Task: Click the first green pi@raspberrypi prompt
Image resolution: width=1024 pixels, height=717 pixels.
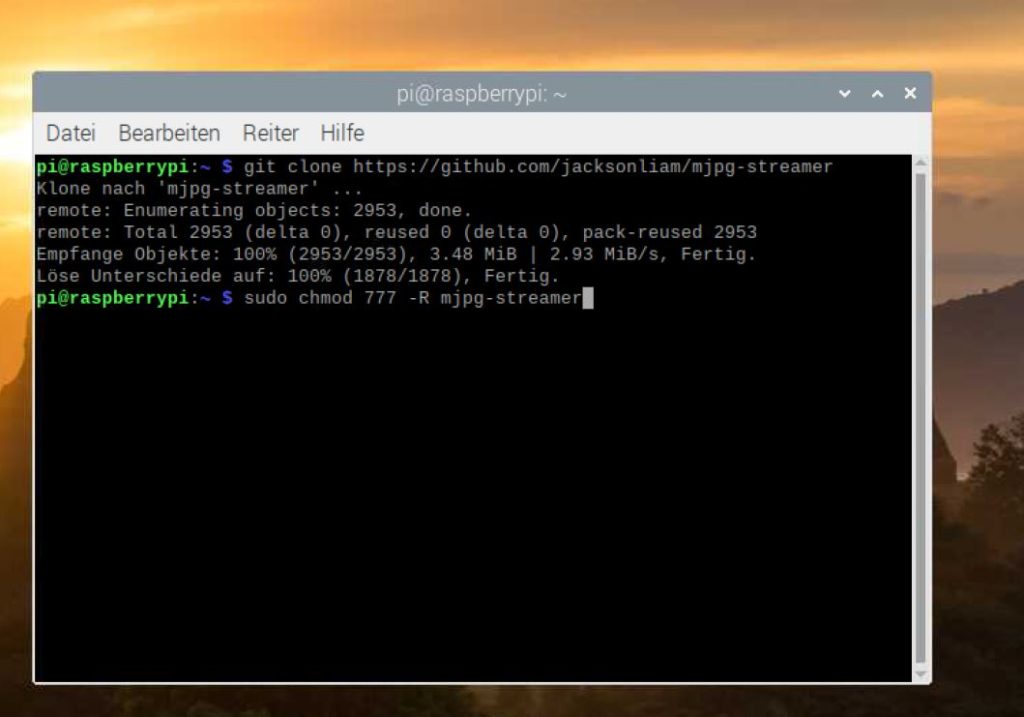Action: click(x=112, y=167)
